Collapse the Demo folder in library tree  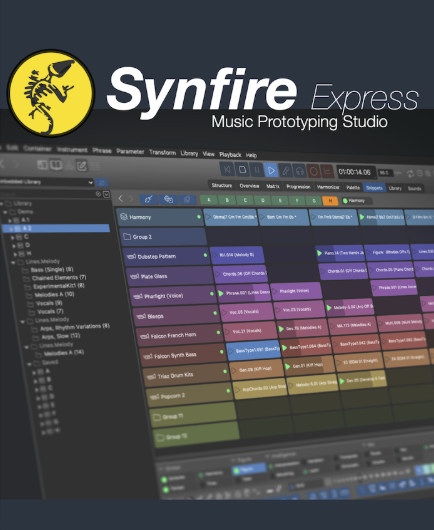[x=5, y=212]
